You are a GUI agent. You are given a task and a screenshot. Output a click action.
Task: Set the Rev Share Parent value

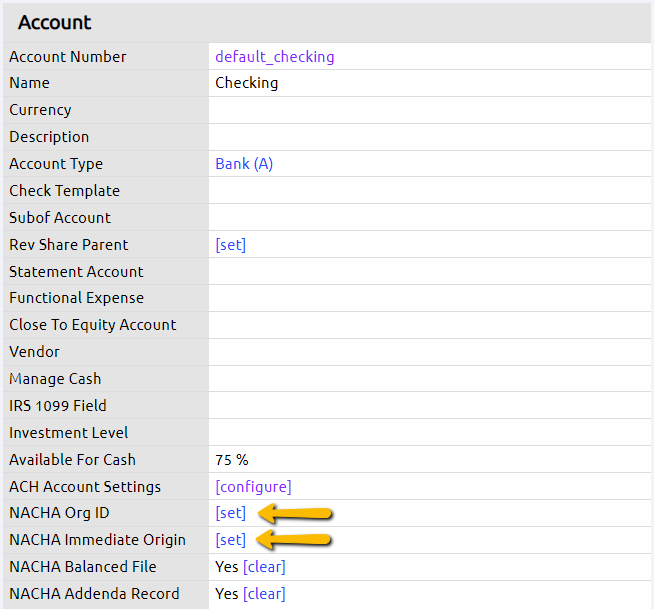[x=231, y=245]
